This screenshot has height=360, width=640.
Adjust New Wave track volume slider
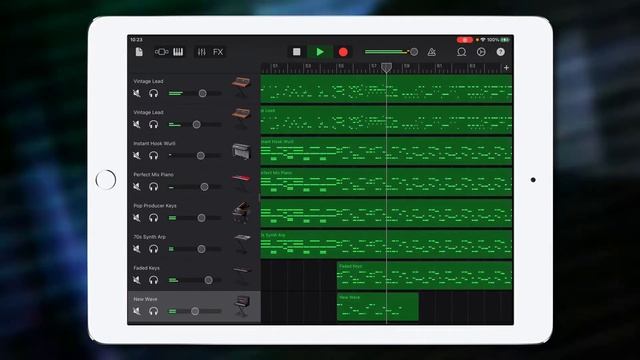click(195, 311)
